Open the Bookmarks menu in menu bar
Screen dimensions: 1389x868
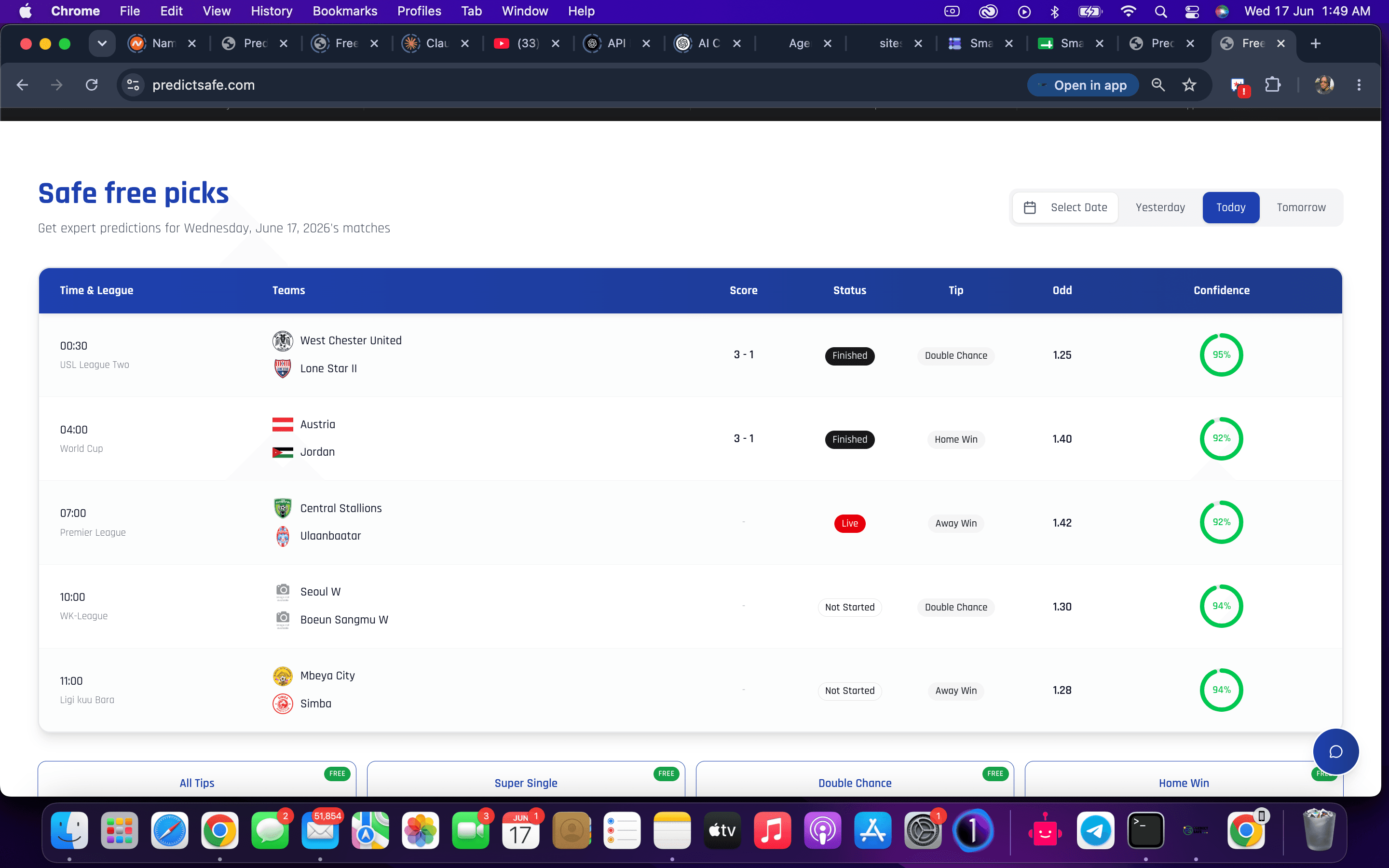pos(344,11)
